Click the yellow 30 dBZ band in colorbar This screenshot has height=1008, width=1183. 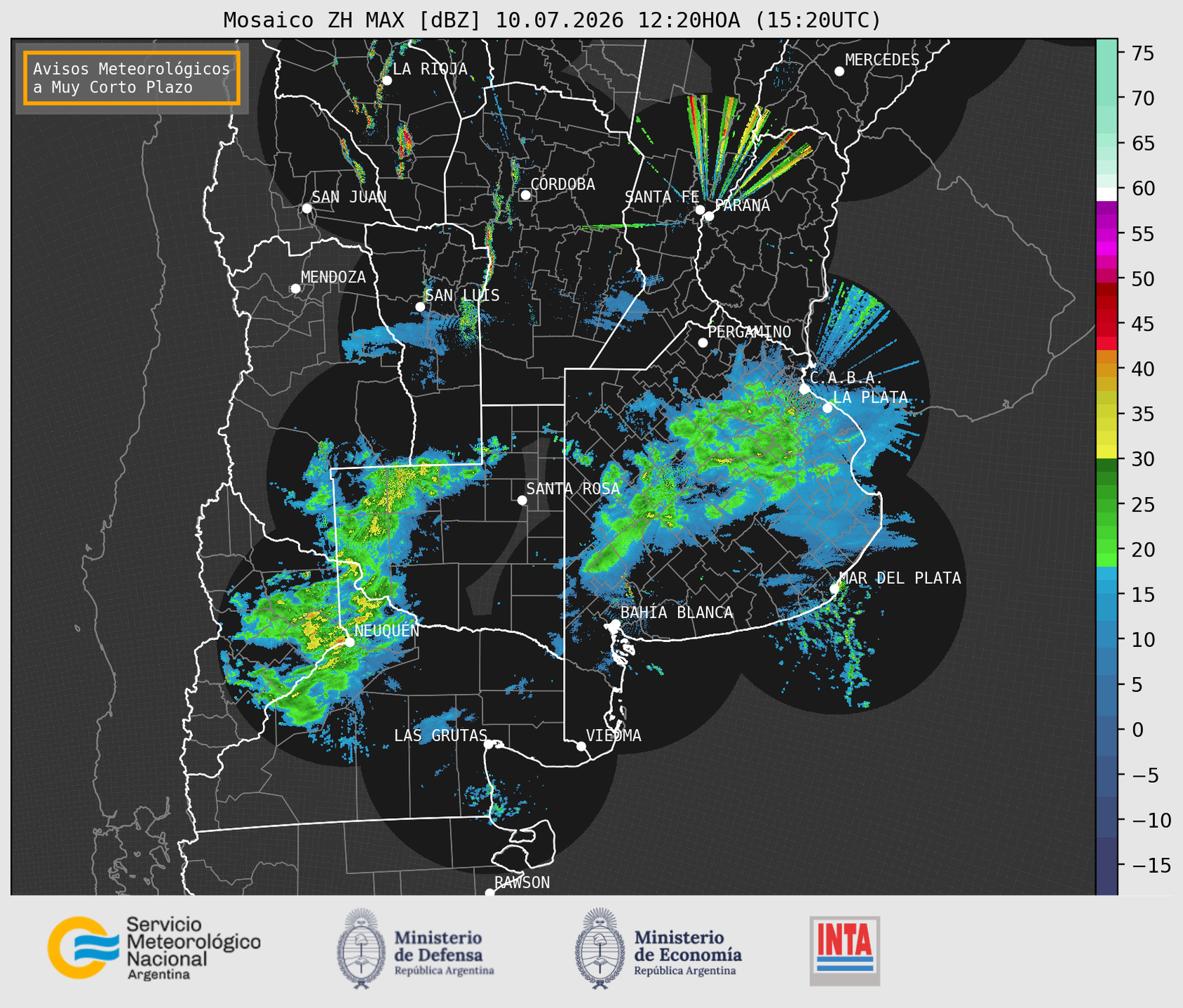[x=1107, y=452]
